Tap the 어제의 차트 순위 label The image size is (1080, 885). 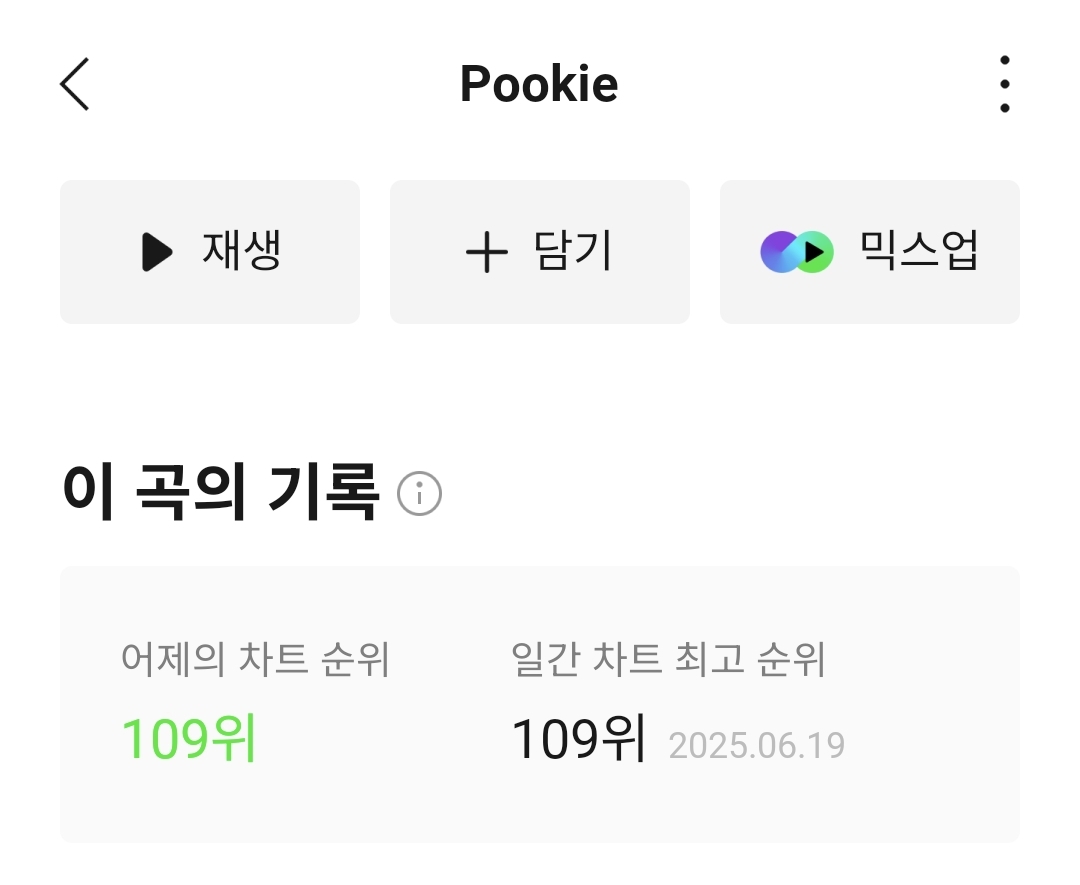coord(255,660)
